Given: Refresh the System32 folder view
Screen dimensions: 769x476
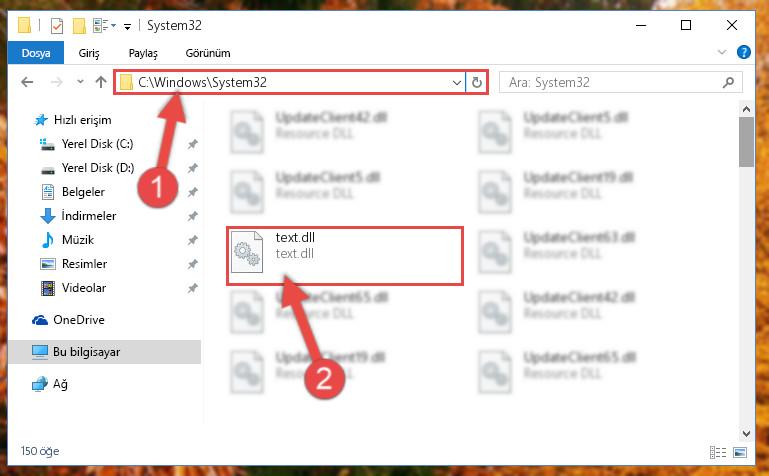Looking at the screenshot, I should click(477, 82).
